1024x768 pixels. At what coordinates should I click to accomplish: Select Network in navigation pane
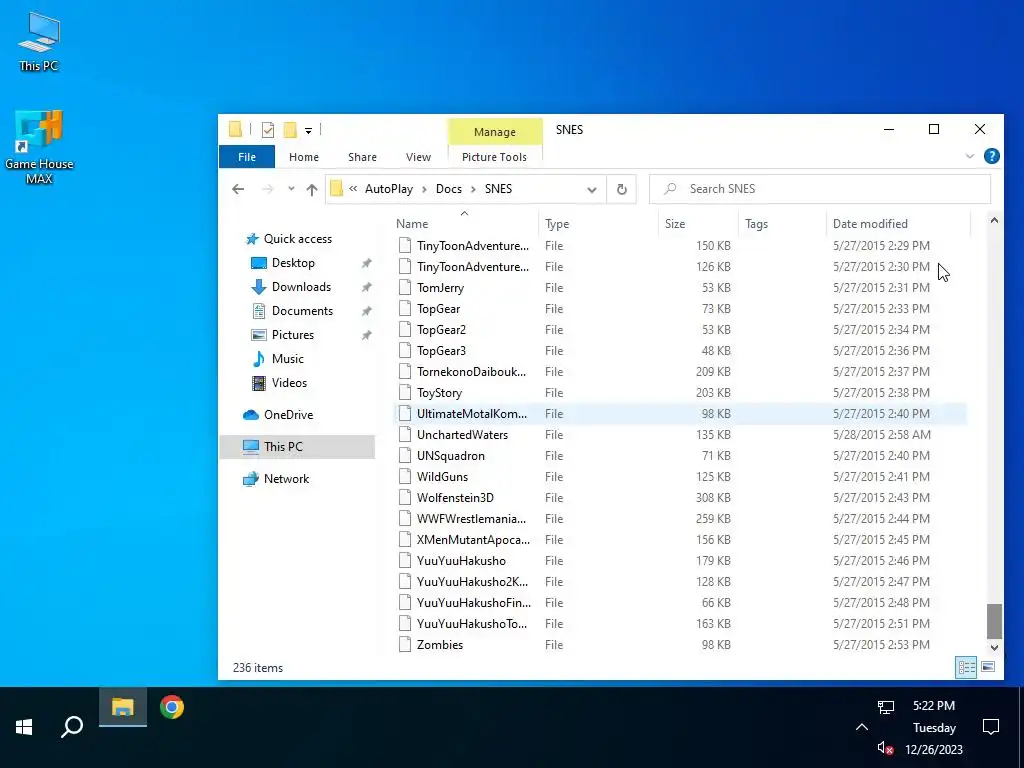286,479
